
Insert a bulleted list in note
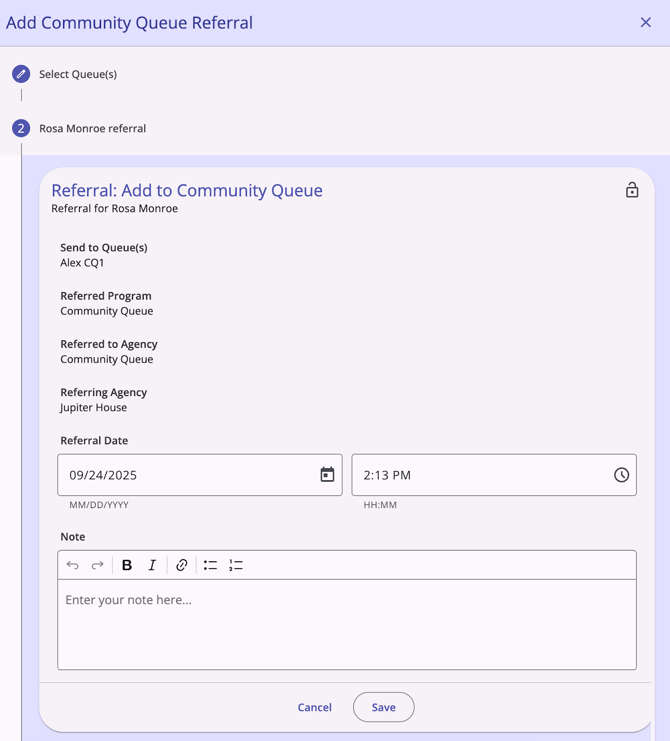coord(210,565)
